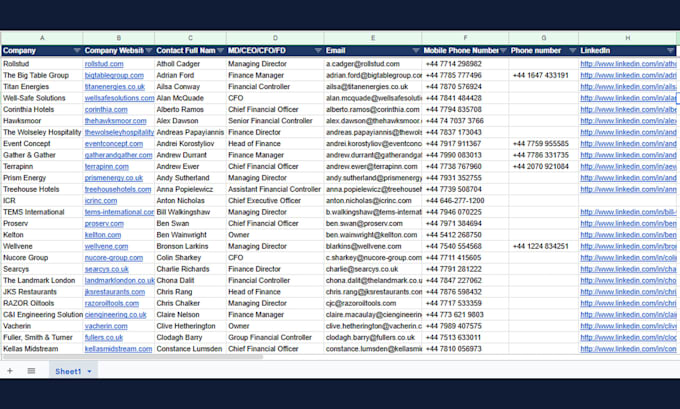The image size is (680, 409).
Task: Open LinkedIn link in Vacherin row
Action: [628, 326]
